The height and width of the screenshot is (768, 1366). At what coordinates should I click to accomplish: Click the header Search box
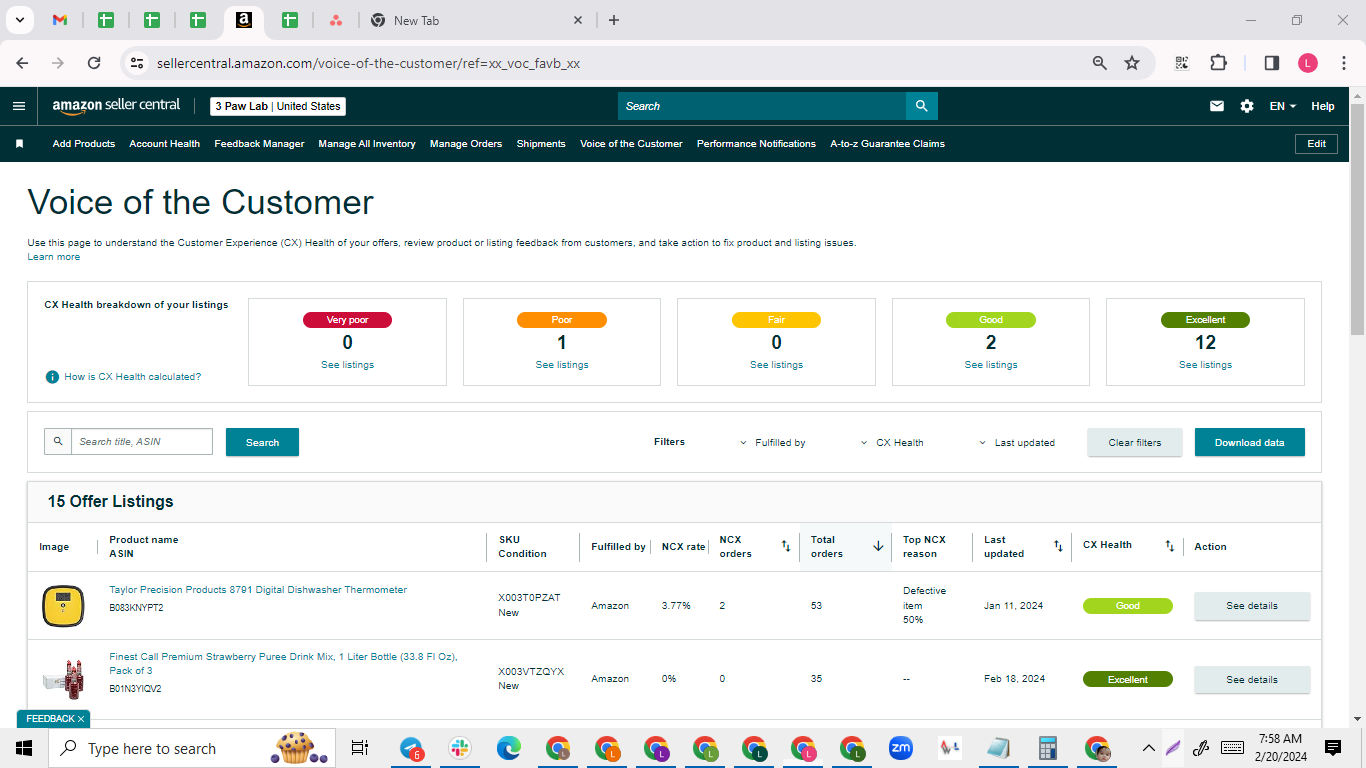coord(762,106)
